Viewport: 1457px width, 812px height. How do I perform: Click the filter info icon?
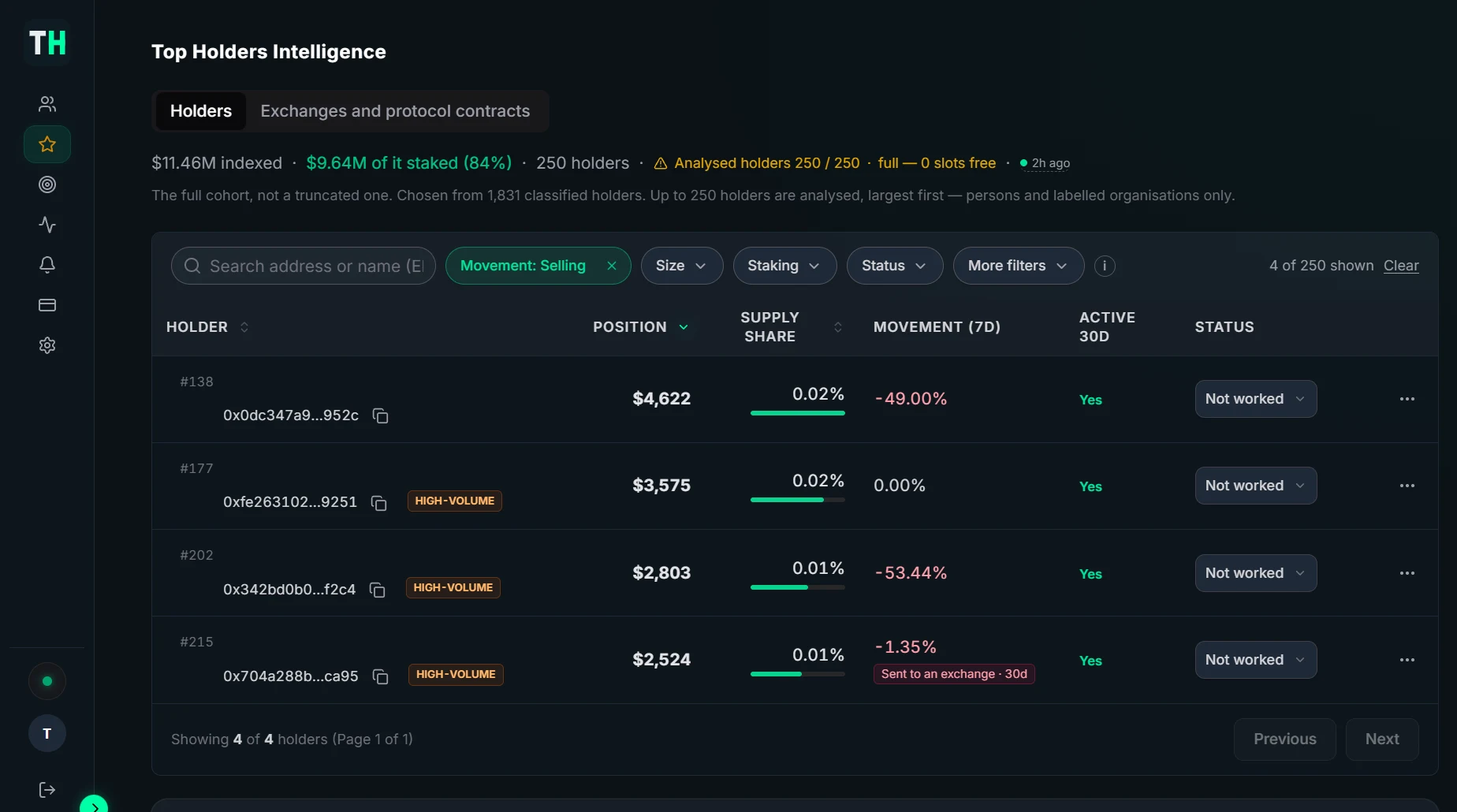[x=1105, y=266]
